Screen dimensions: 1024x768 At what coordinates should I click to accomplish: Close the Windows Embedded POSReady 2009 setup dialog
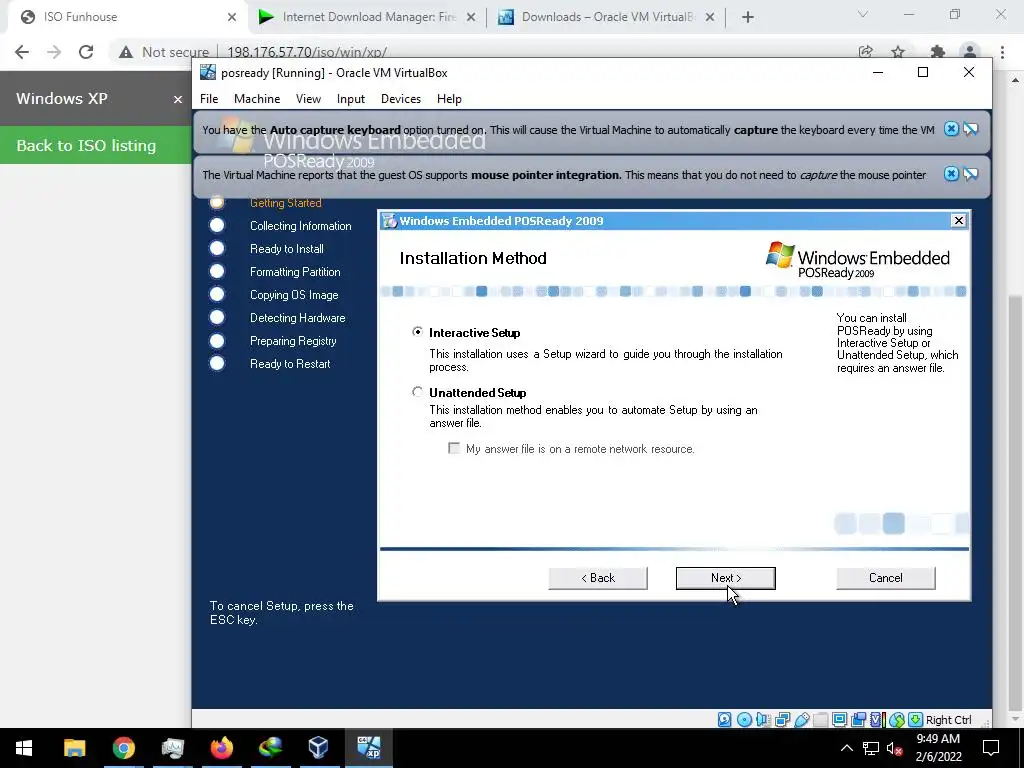958,221
